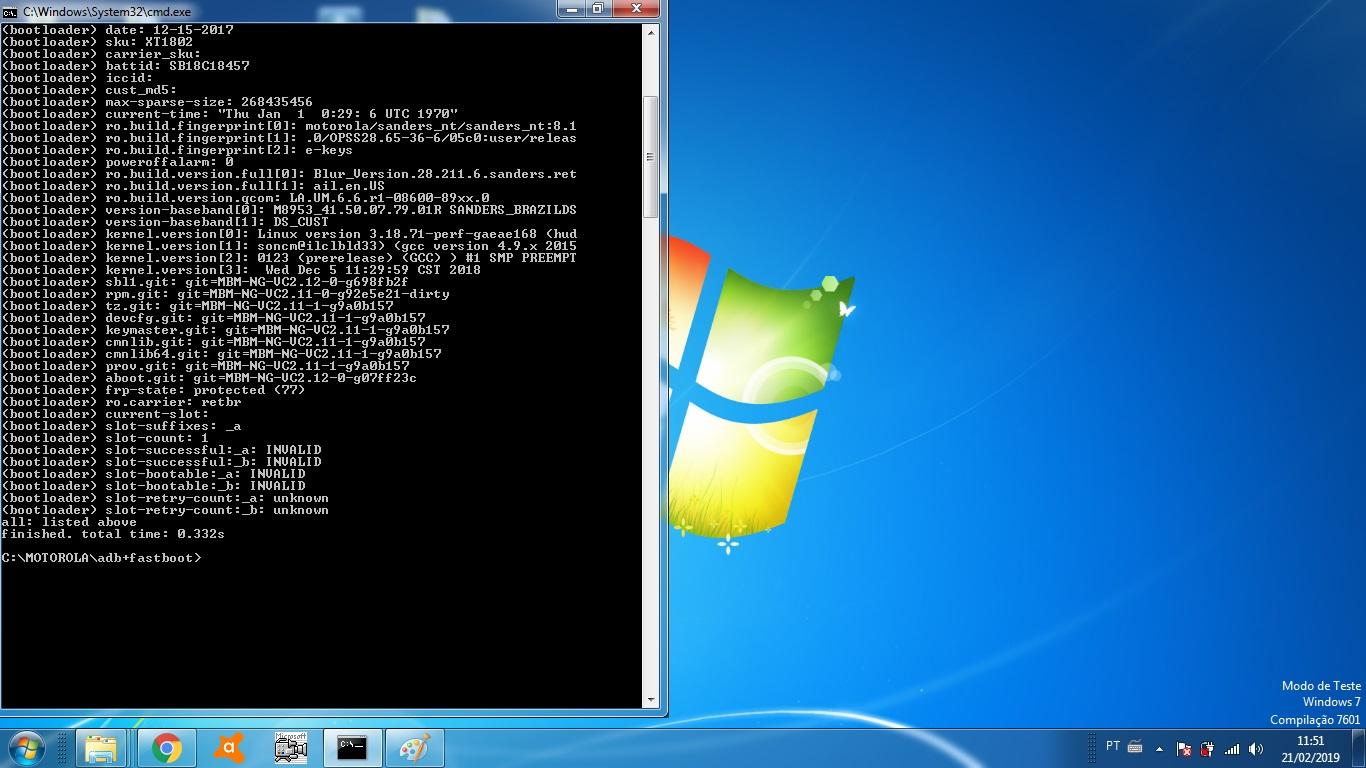The image size is (1366, 768).
Task: Click the 'poweroffalarm: 0' line
Action: [117, 162]
